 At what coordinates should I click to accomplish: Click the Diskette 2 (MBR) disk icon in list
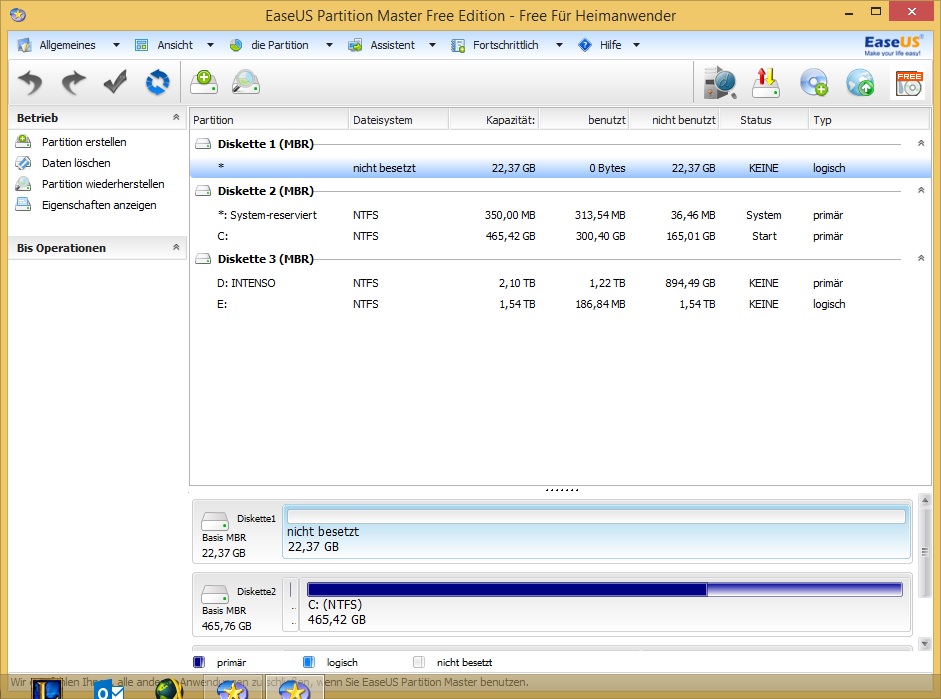click(x=203, y=191)
